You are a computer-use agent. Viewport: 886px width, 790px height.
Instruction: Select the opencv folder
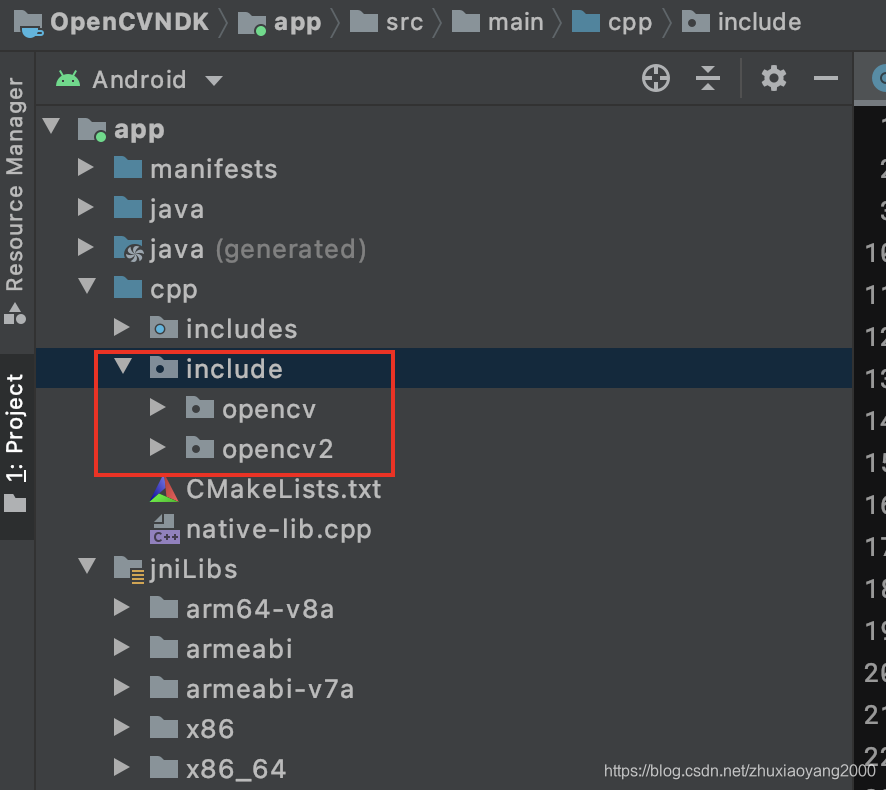coord(444,408)
